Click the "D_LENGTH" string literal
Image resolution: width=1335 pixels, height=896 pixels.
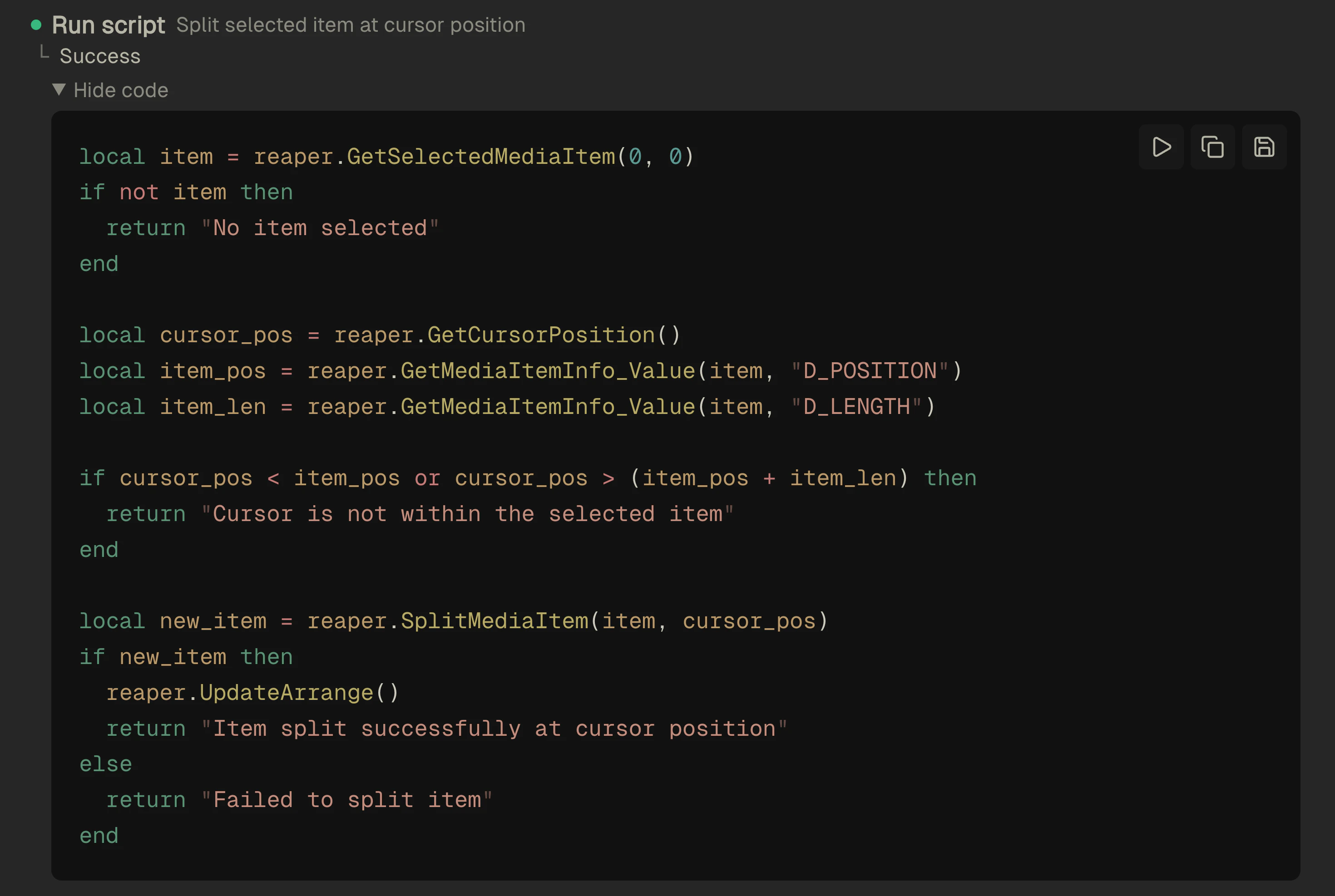(x=856, y=407)
